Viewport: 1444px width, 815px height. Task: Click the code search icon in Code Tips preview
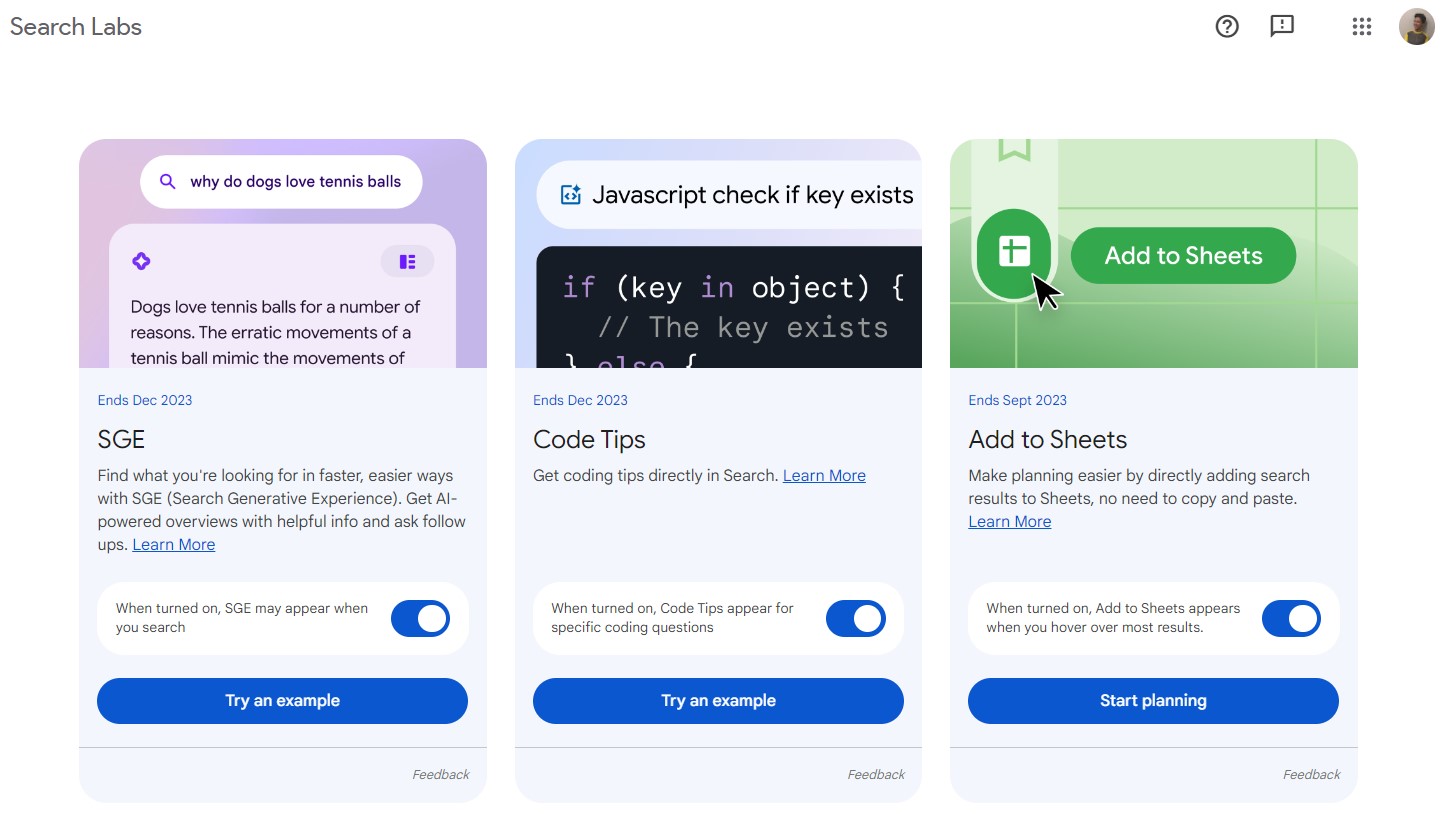click(571, 195)
